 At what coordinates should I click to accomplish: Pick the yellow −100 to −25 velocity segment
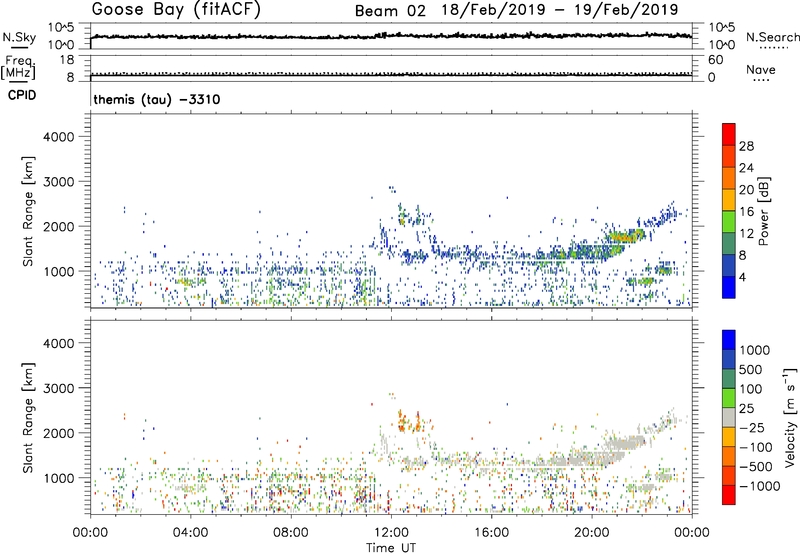click(x=729, y=437)
